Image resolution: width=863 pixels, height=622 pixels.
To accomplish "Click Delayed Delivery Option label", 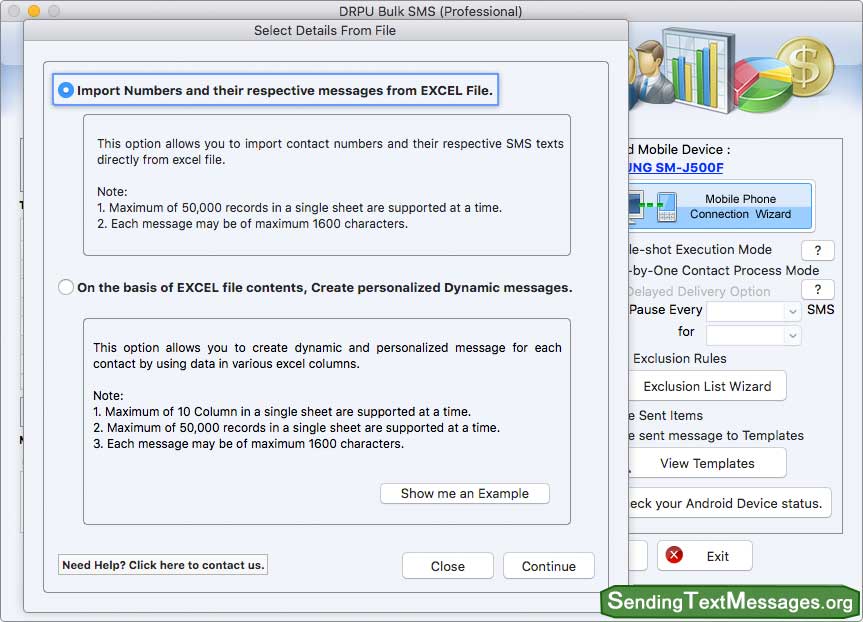I will click(699, 291).
